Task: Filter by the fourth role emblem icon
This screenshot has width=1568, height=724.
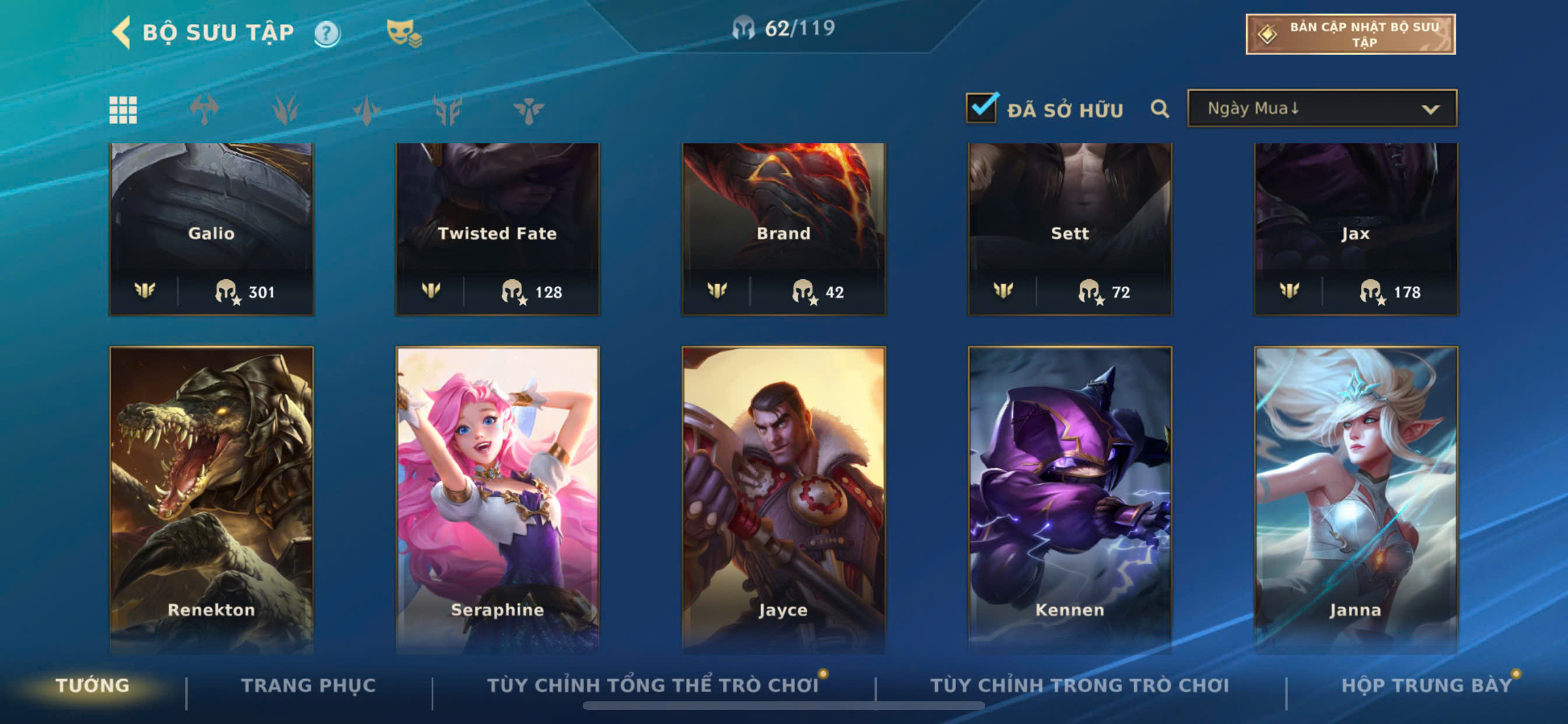Action: coord(447,110)
